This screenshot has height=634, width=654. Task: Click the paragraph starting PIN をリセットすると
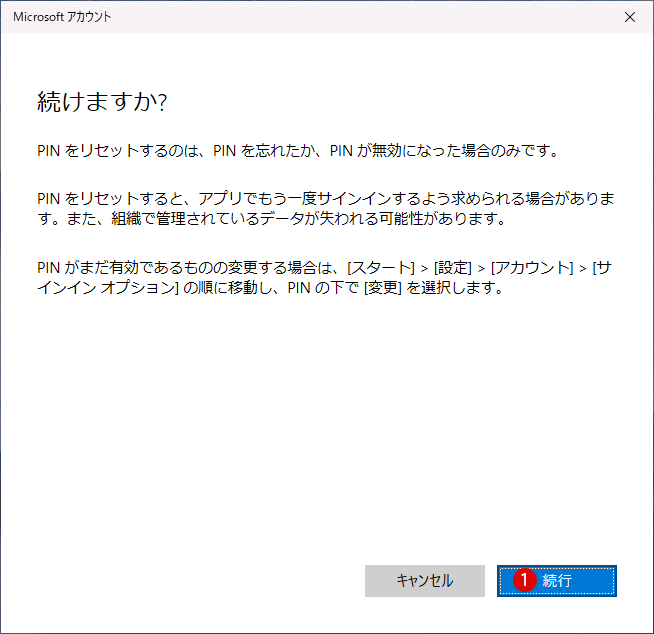click(x=326, y=209)
